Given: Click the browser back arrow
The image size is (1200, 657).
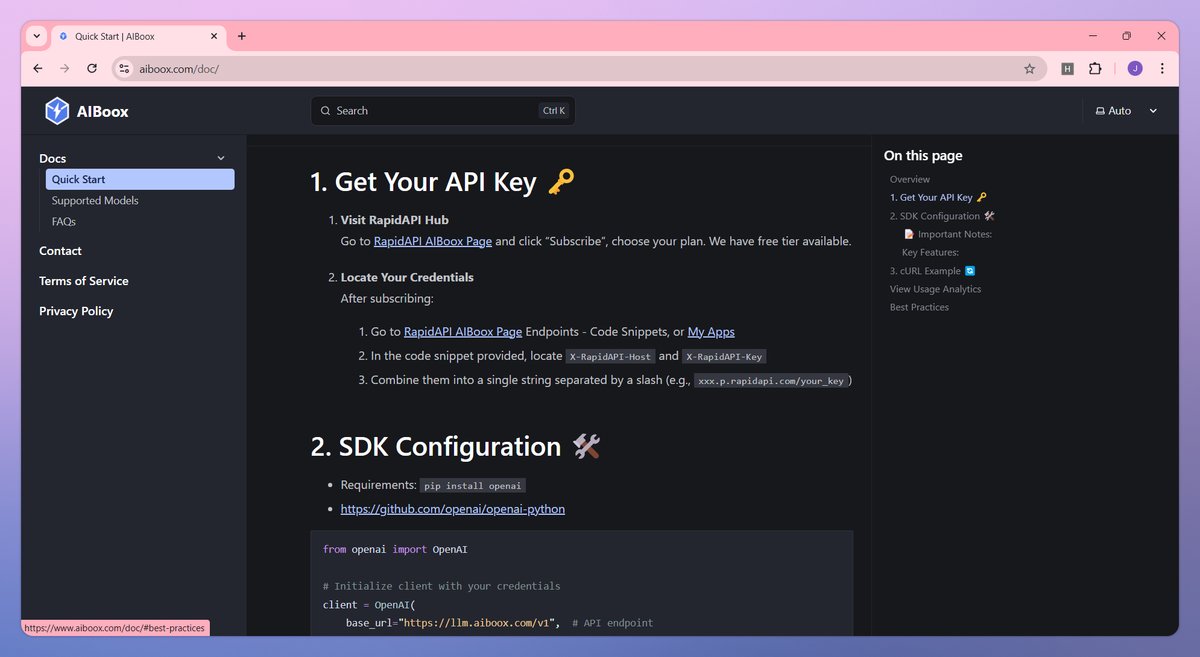Looking at the screenshot, I should coord(38,69).
